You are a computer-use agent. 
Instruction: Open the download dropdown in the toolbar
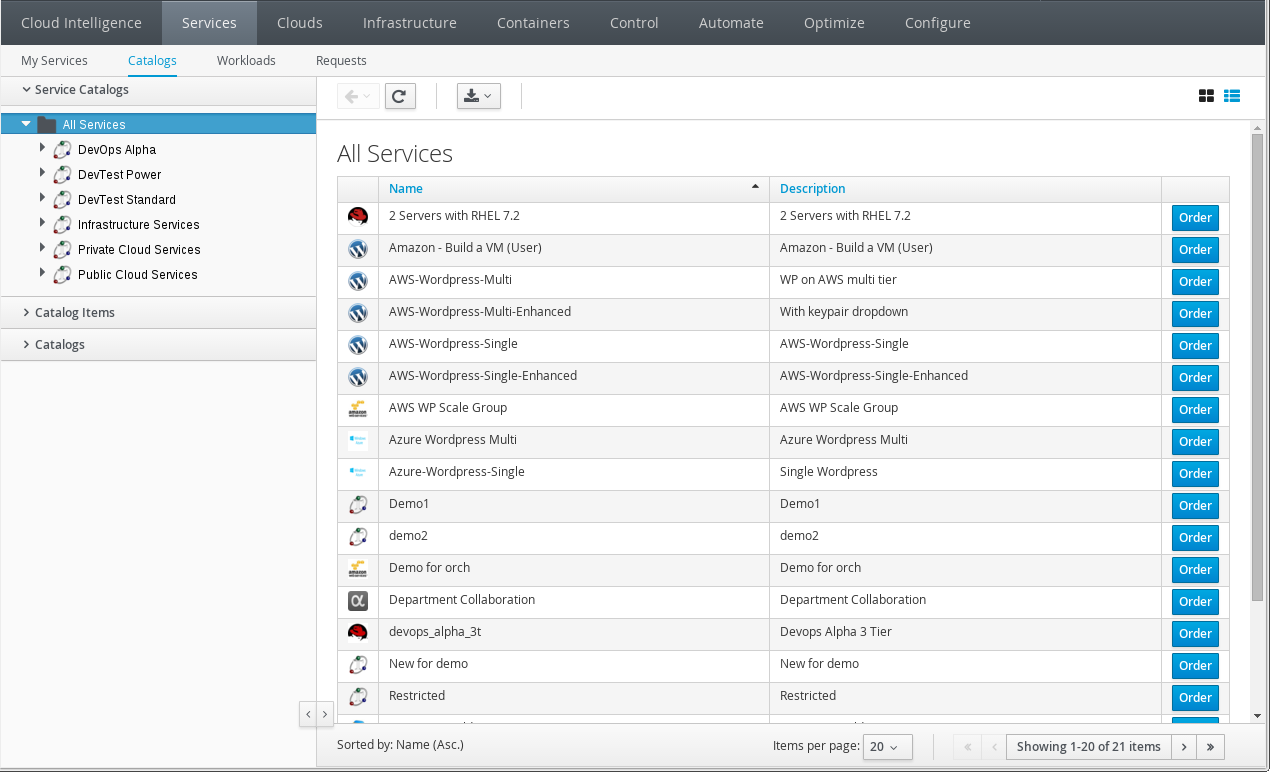click(478, 96)
